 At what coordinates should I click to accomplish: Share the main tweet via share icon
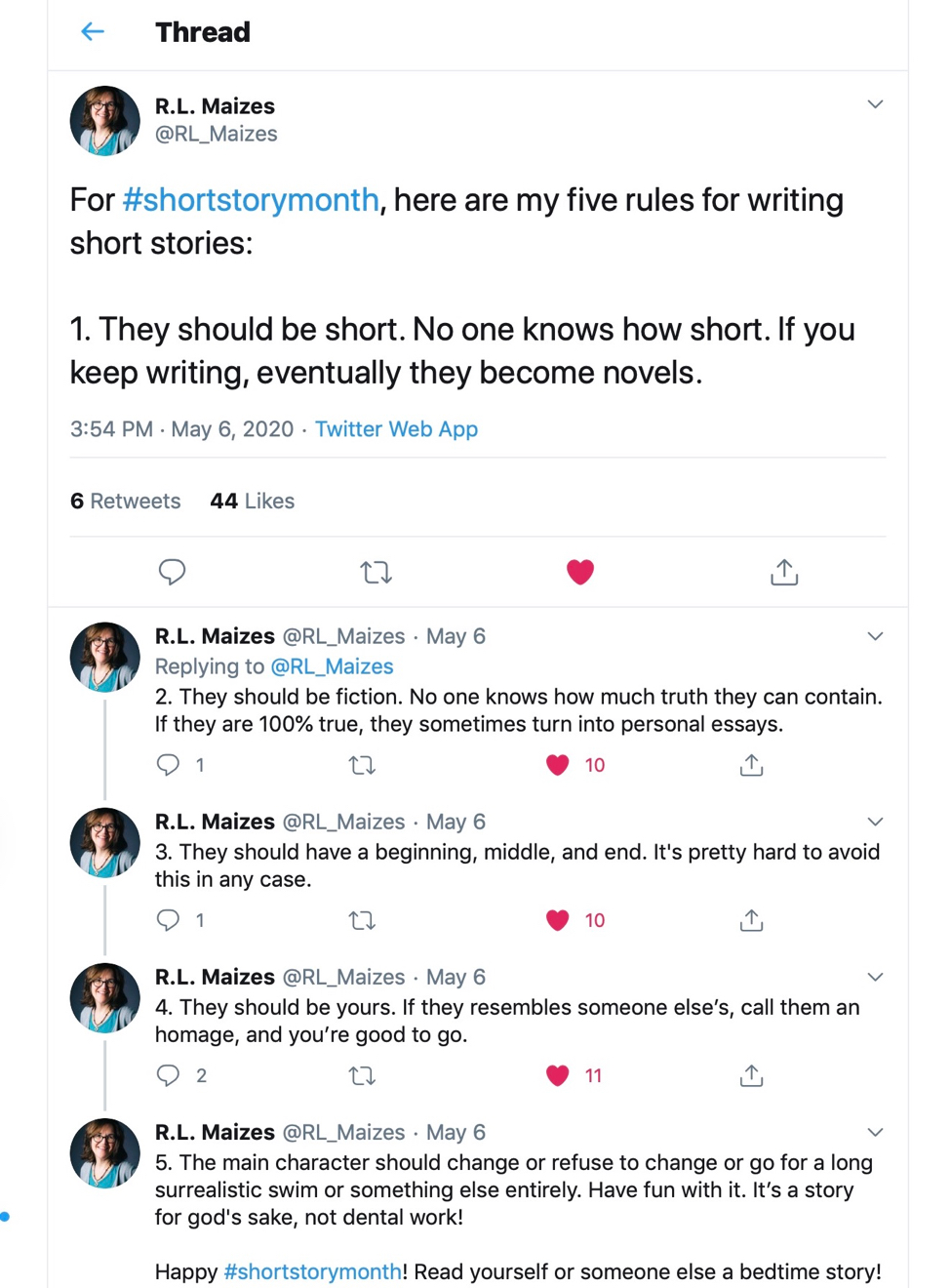[x=783, y=572]
